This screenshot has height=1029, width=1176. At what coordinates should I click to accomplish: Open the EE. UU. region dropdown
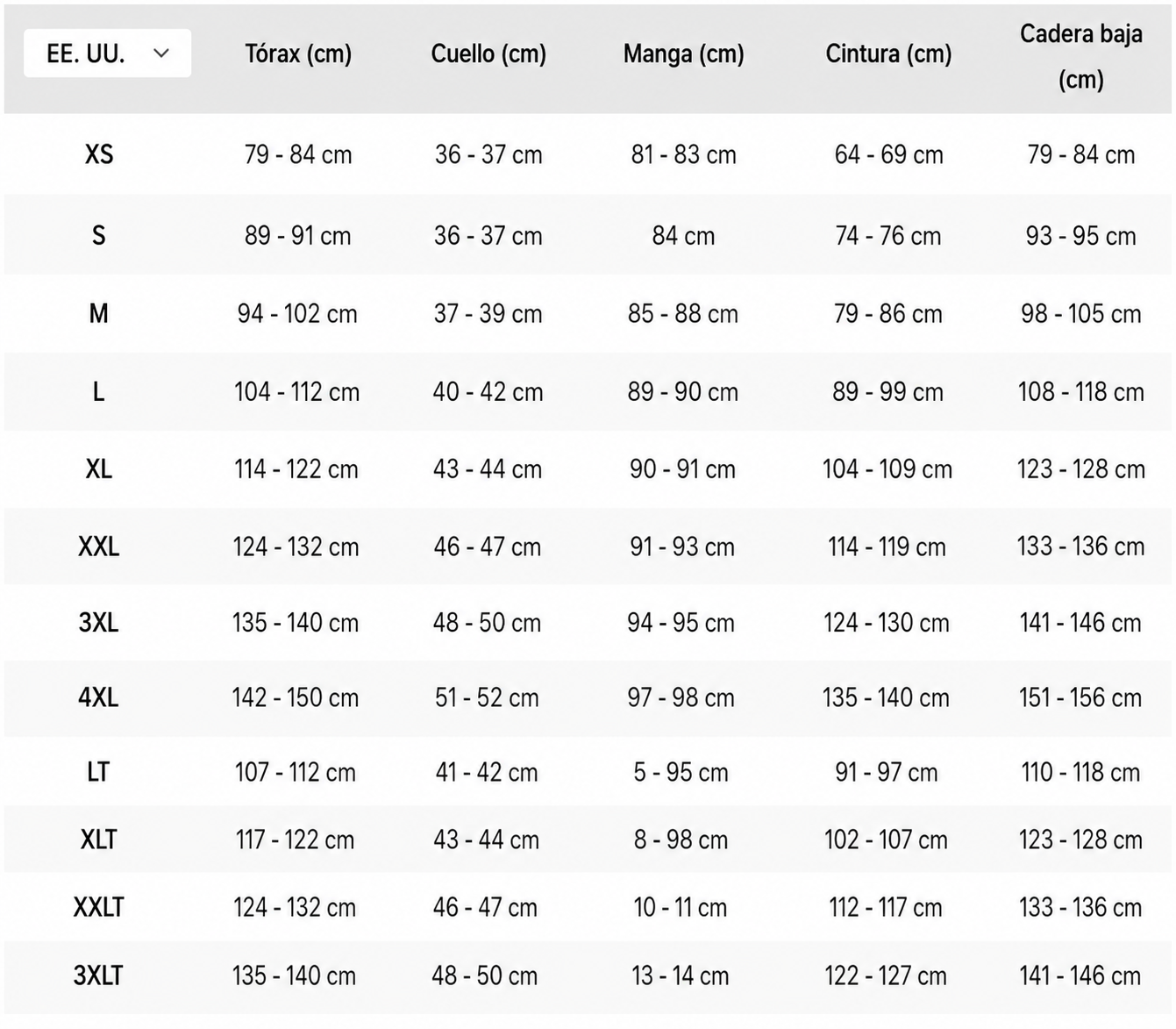(x=107, y=54)
